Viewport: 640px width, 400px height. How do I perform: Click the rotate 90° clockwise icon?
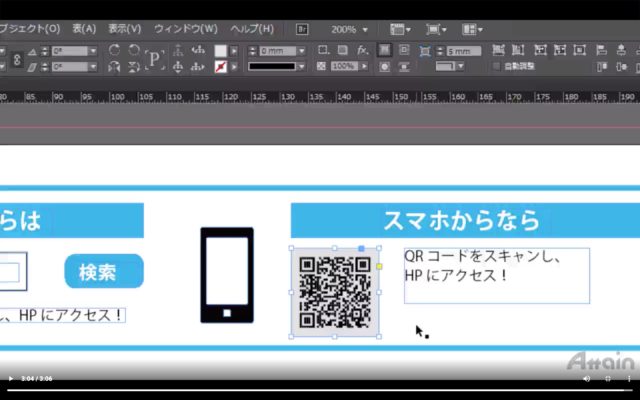coord(114,50)
